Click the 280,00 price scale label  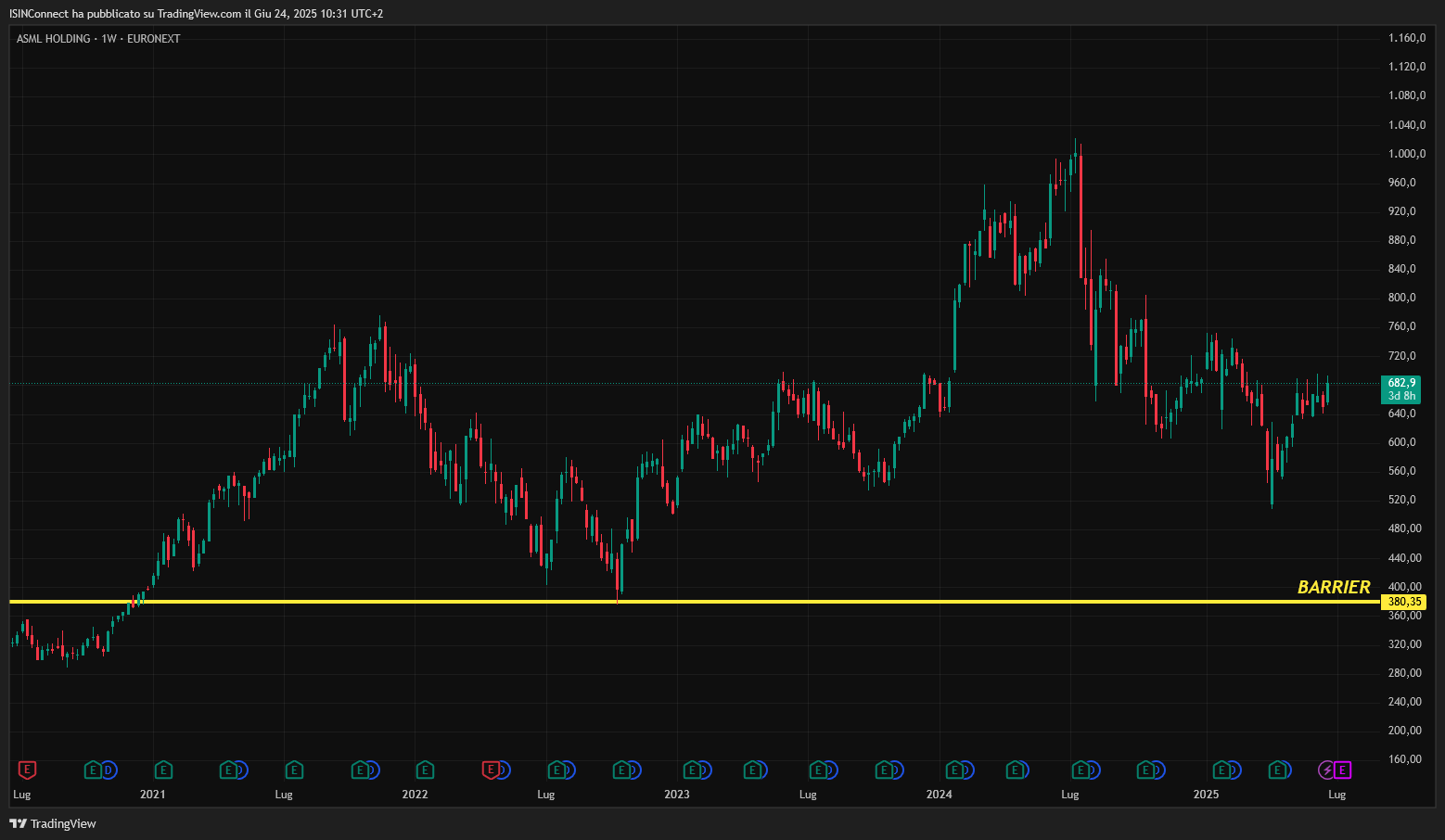(1405, 673)
